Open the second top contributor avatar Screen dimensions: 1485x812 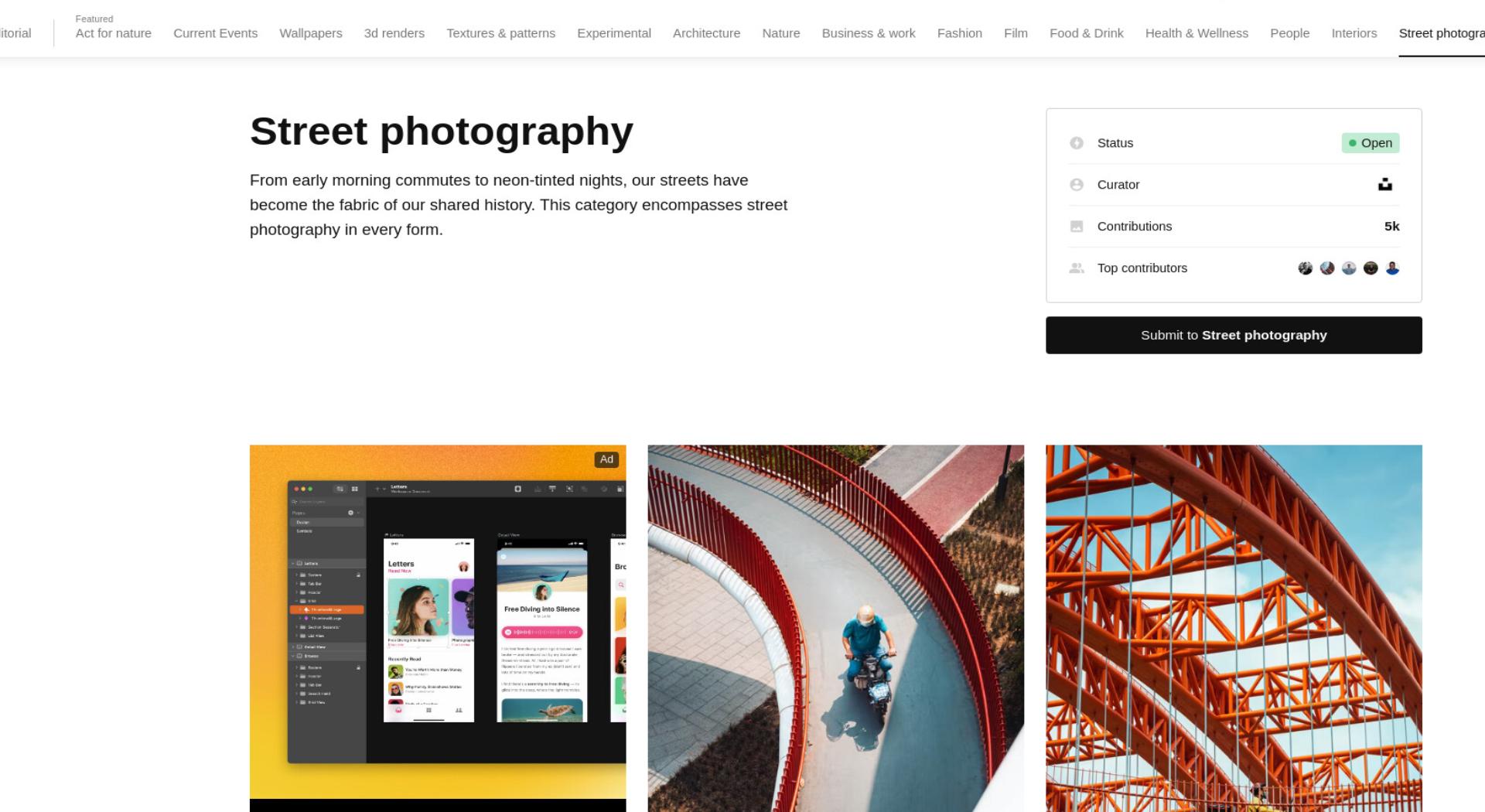(x=1327, y=268)
